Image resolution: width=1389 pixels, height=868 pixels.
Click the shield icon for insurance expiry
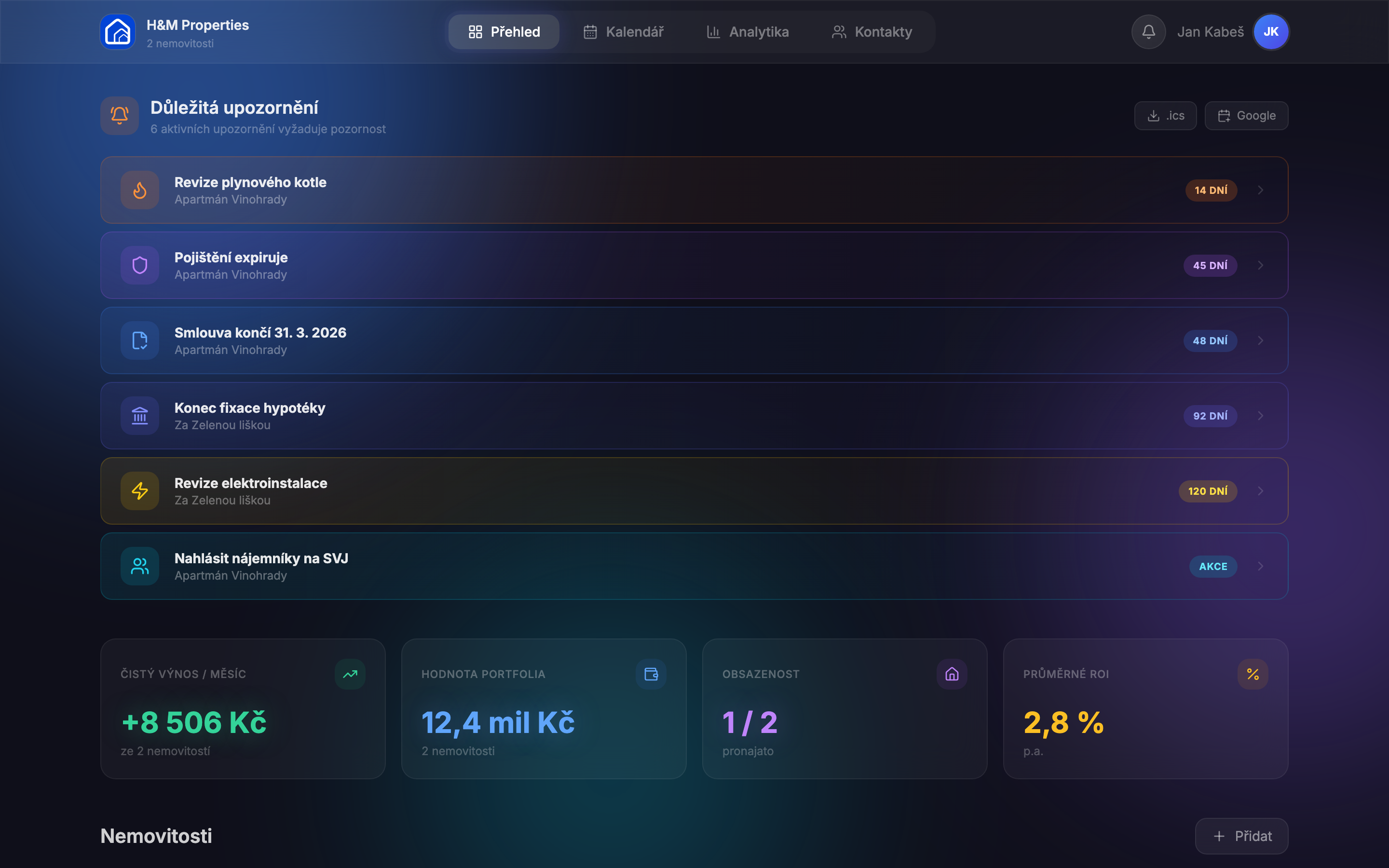139,265
